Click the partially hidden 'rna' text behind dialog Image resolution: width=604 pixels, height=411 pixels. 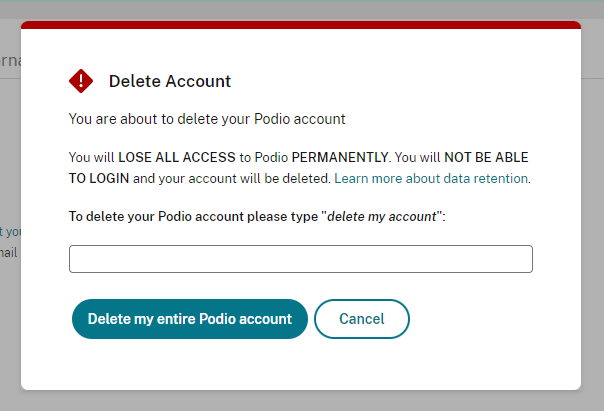click(x=10, y=60)
